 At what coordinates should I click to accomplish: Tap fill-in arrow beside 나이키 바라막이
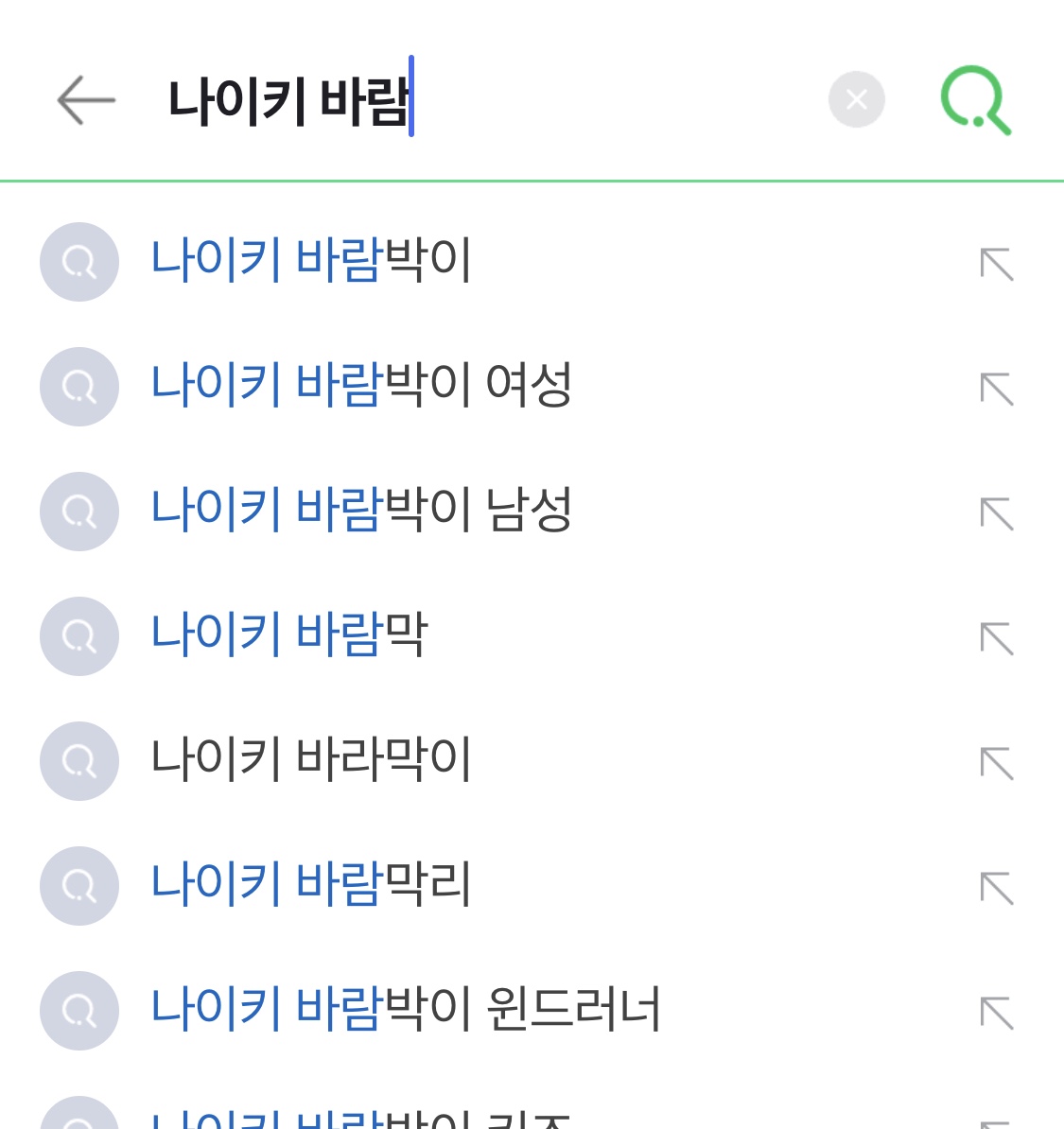pos(997,763)
